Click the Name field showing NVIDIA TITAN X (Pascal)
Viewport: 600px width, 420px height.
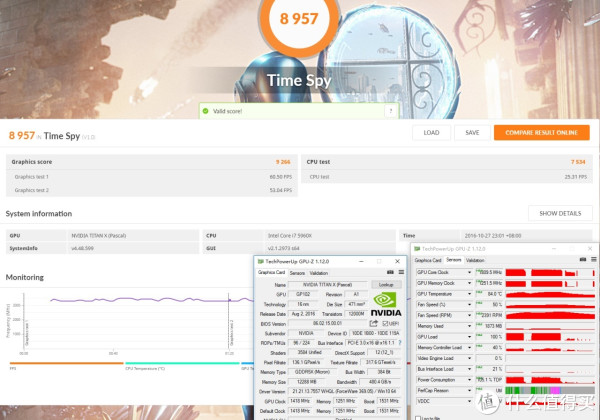[x=327, y=284]
